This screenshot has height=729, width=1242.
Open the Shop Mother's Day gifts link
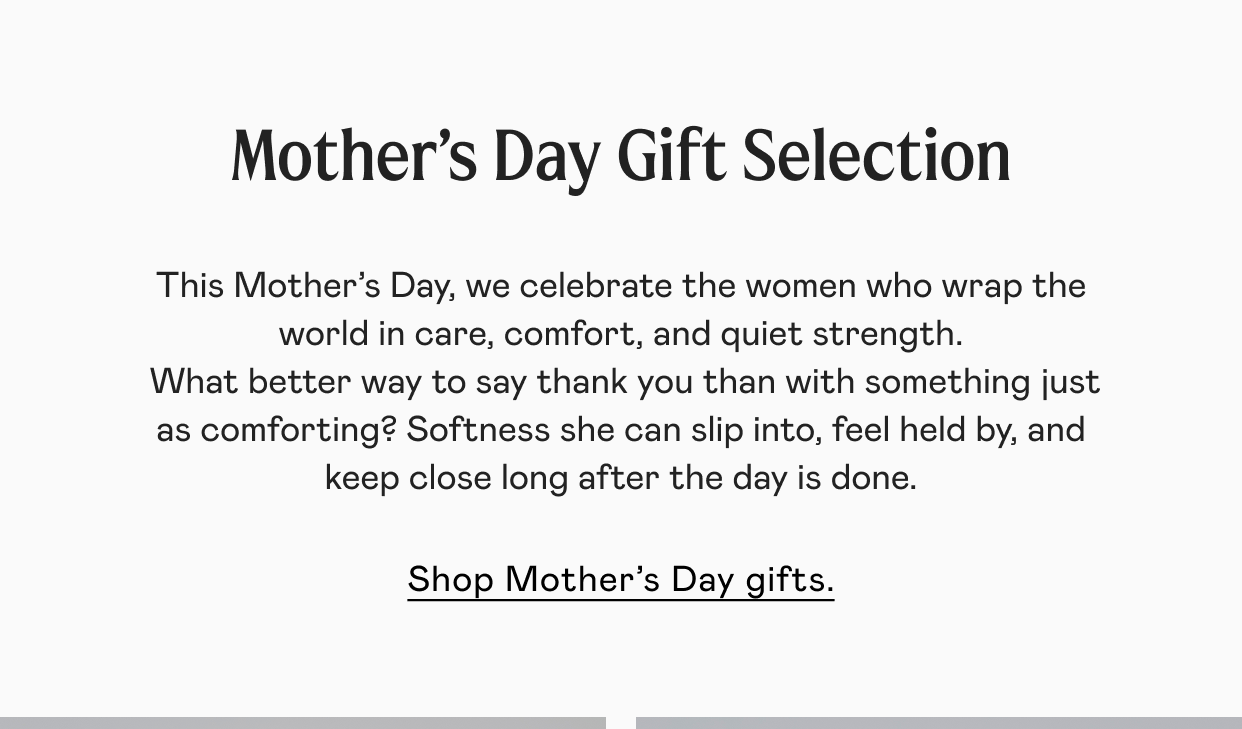(x=621, y=579)
